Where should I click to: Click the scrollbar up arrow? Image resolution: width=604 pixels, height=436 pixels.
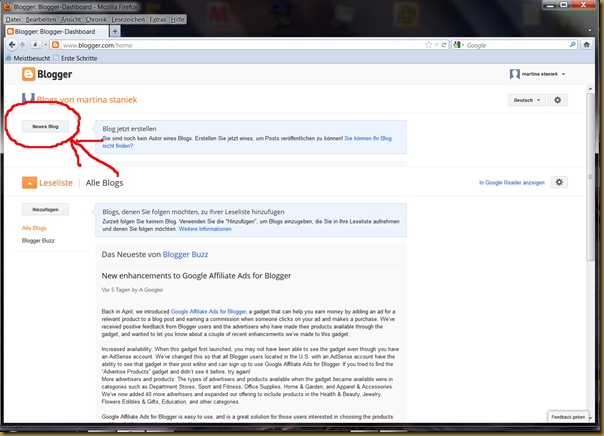click(590, 89)
